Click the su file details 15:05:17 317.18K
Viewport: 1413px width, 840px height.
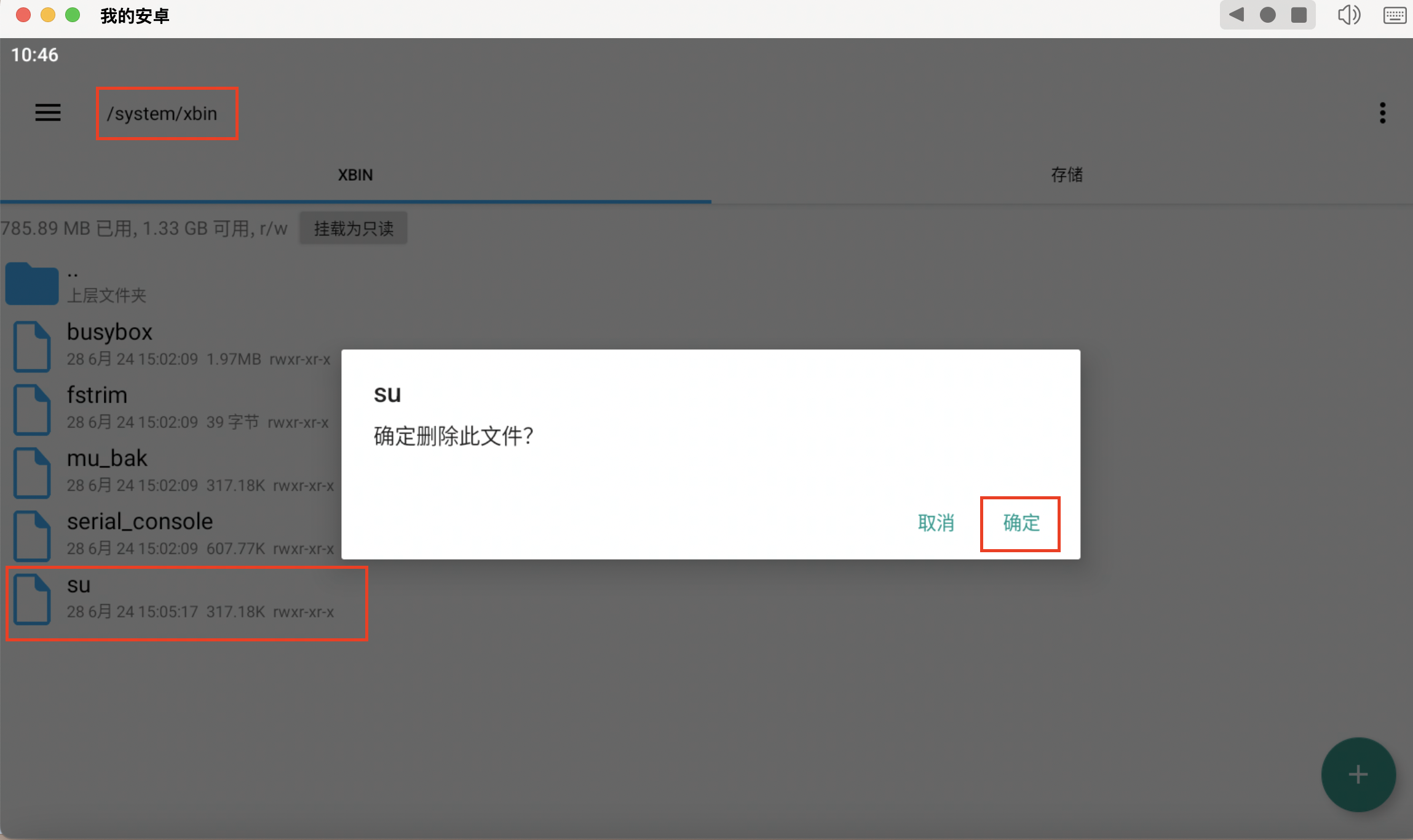(x=200, y=612)
